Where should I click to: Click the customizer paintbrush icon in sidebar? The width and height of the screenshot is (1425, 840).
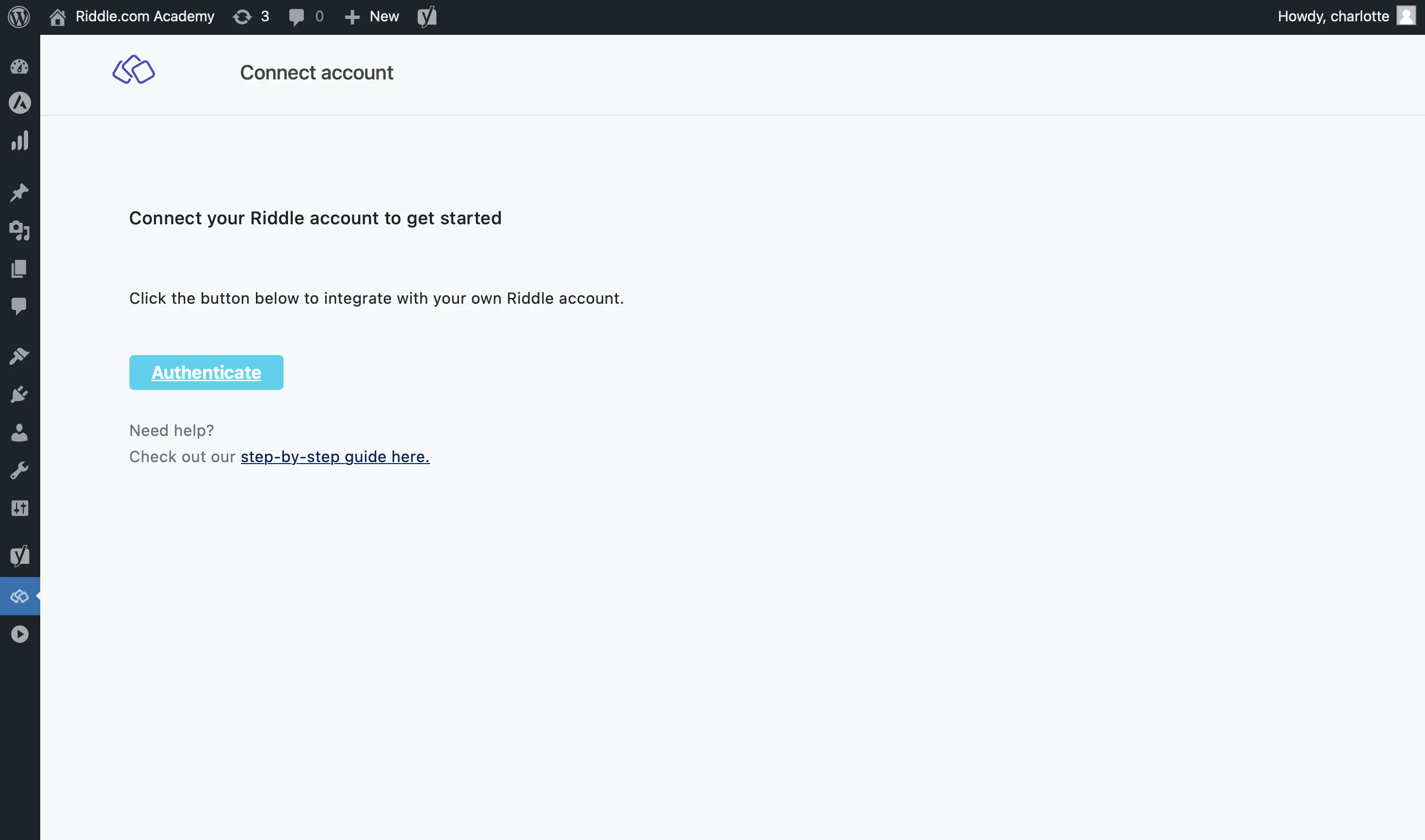20,357
